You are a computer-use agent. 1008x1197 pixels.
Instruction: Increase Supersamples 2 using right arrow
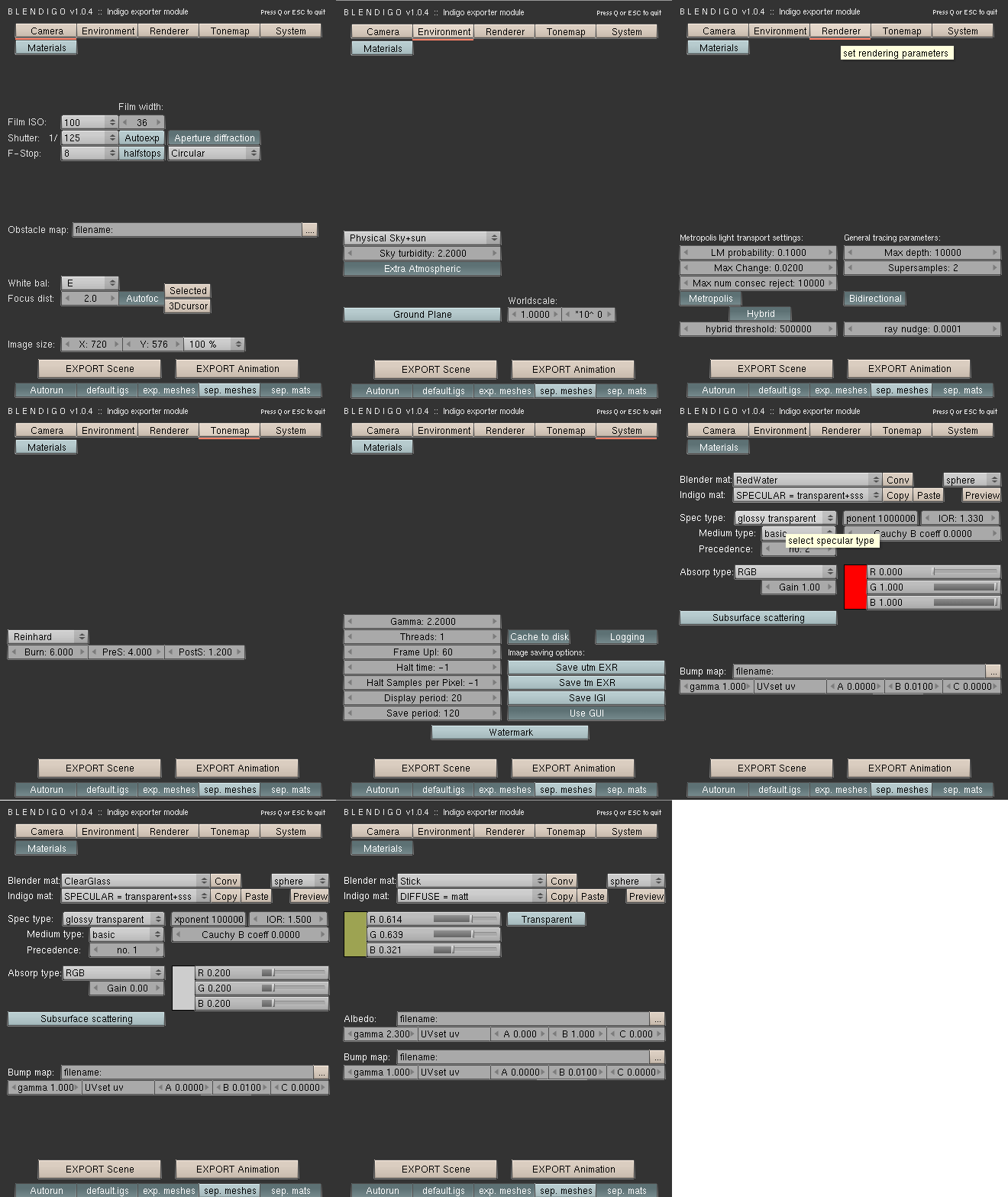(995, 268)
